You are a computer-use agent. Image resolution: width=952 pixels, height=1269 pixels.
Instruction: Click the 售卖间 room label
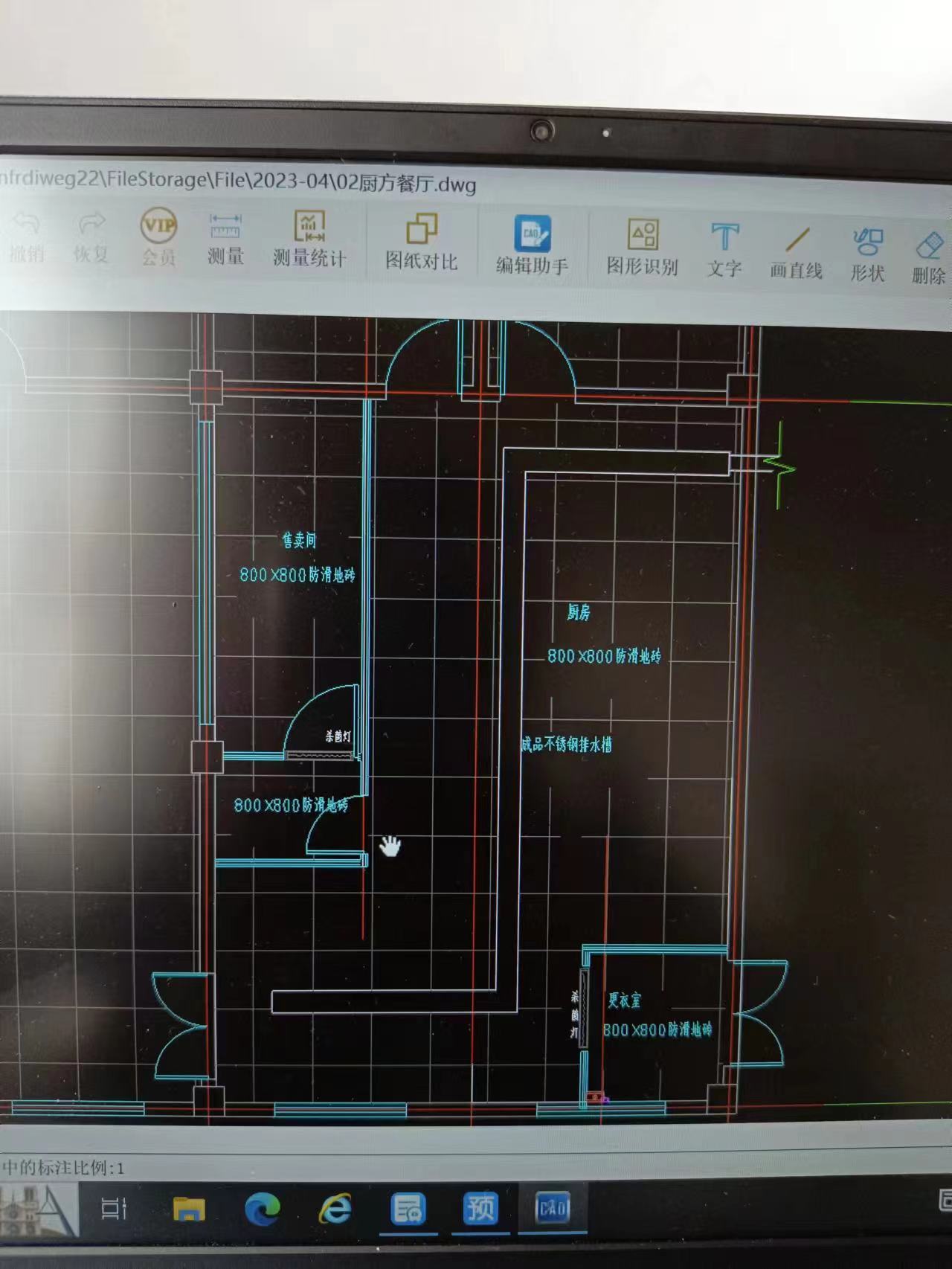pos(299,540)
